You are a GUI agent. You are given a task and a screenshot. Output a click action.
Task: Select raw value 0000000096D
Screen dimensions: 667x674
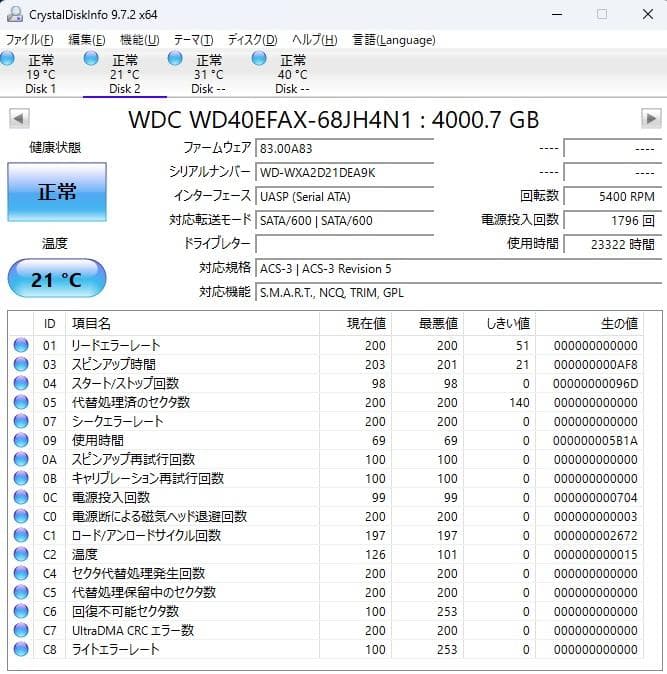click(x=595, y=383)
